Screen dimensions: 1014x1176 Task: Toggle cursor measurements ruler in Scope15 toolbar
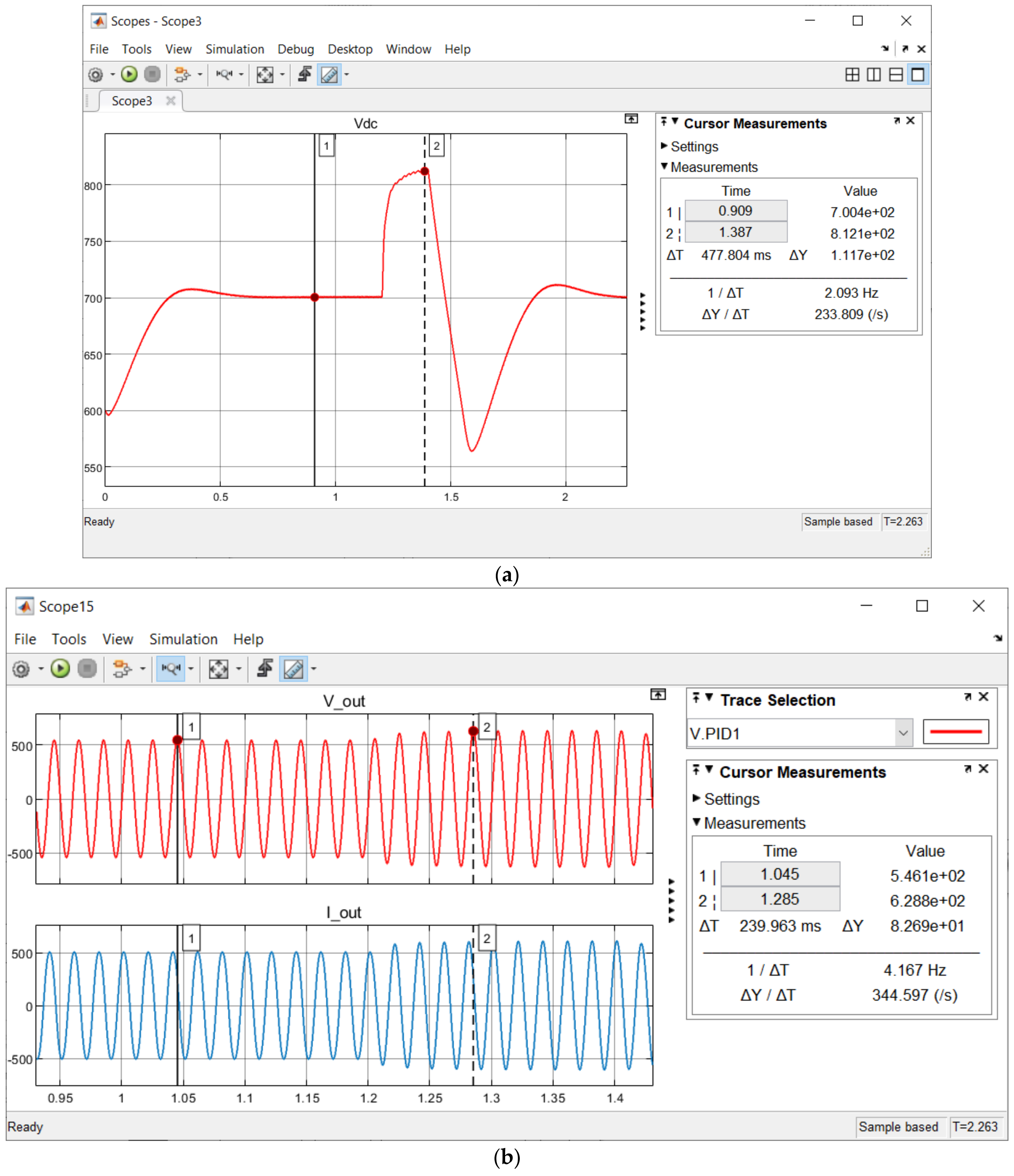[x=293, y=668]
